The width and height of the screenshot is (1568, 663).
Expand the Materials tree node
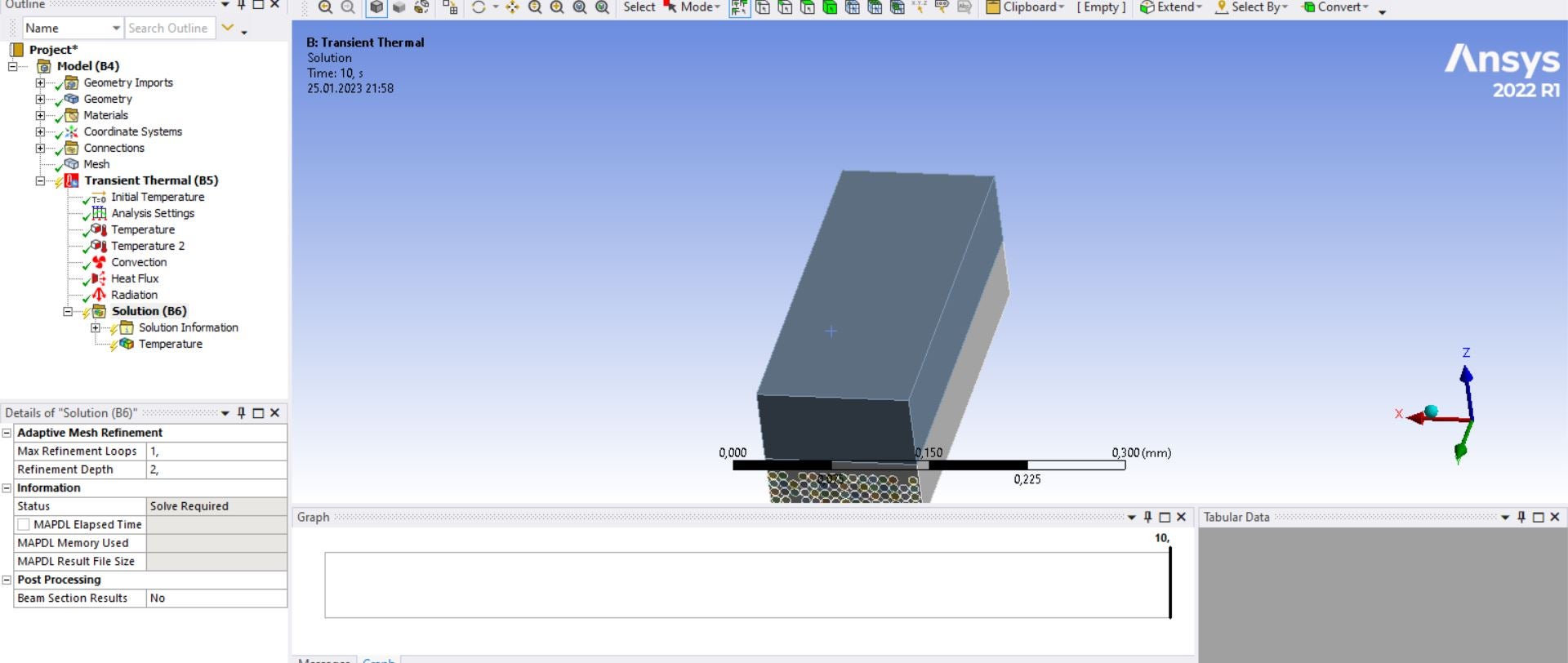coord(40,115)
